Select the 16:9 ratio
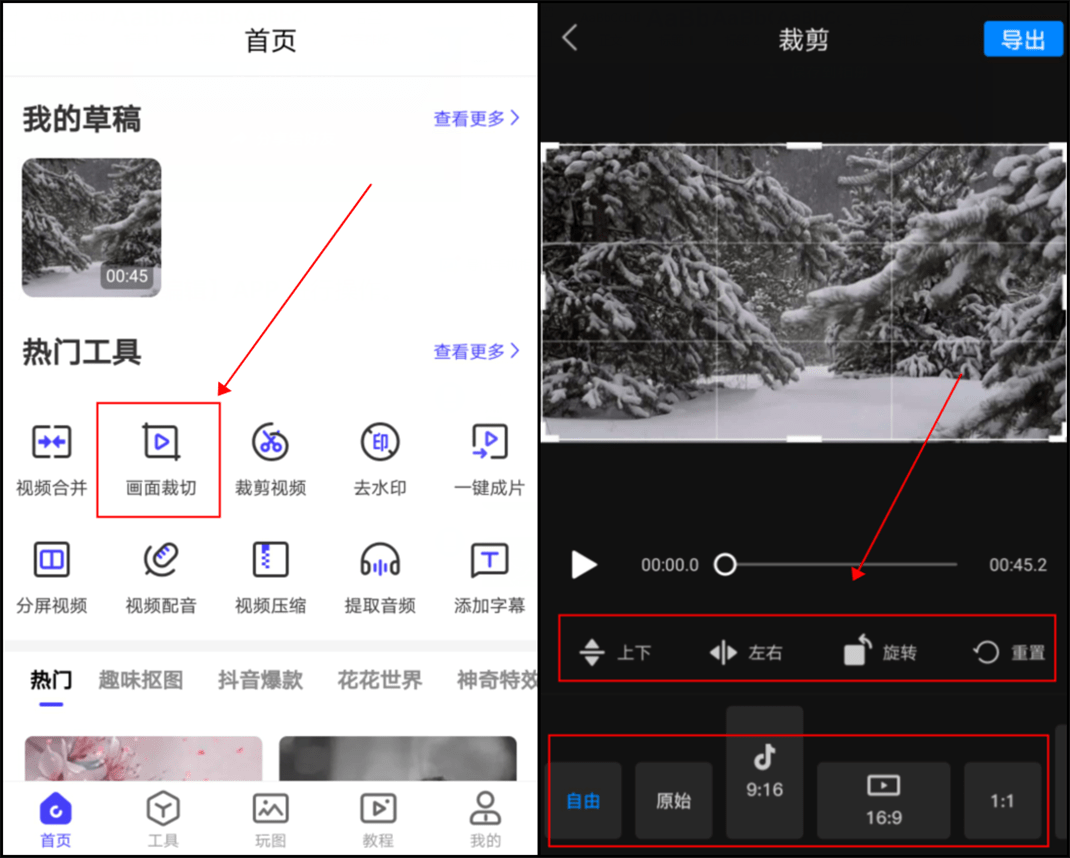Screen dimensions: 1070x858 point(884,800)
